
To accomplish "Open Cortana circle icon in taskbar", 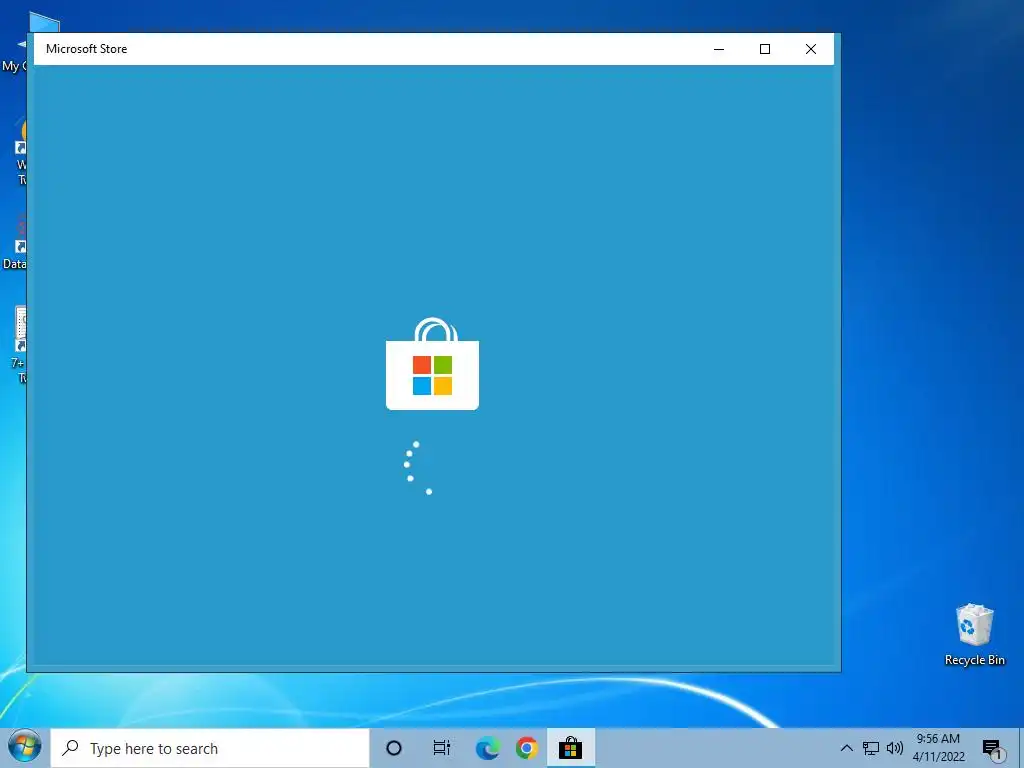I will 394,748.
